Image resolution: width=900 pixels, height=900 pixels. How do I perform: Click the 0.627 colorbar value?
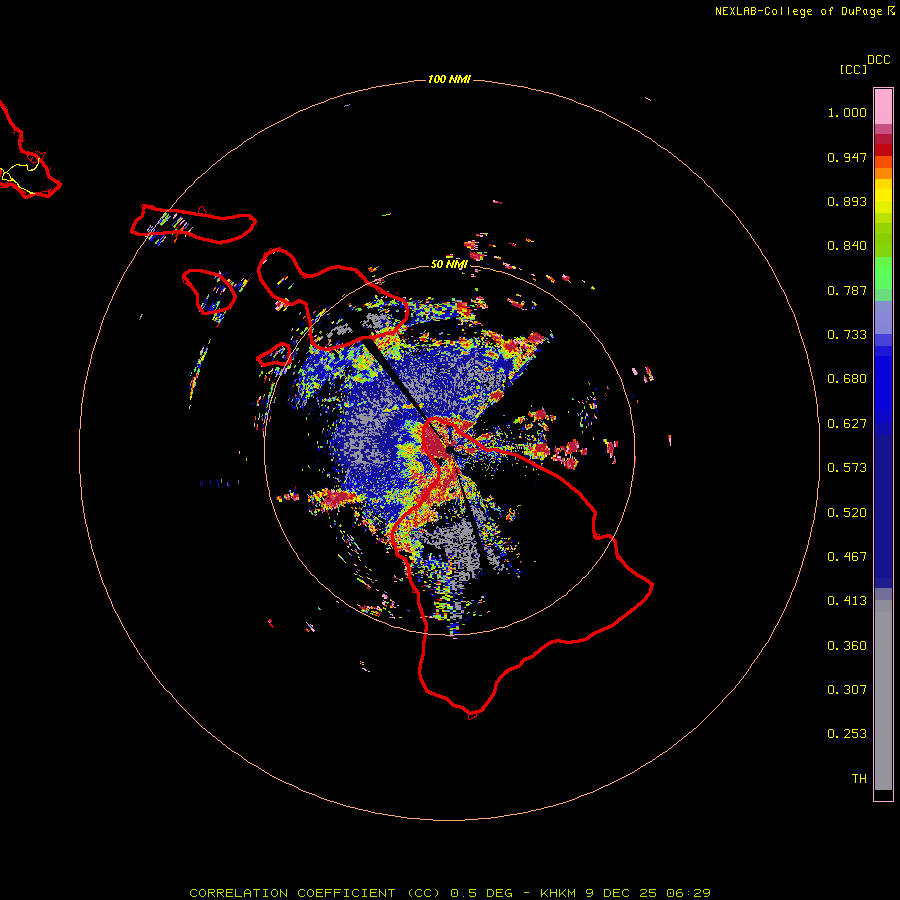click(x=847, y=424)
